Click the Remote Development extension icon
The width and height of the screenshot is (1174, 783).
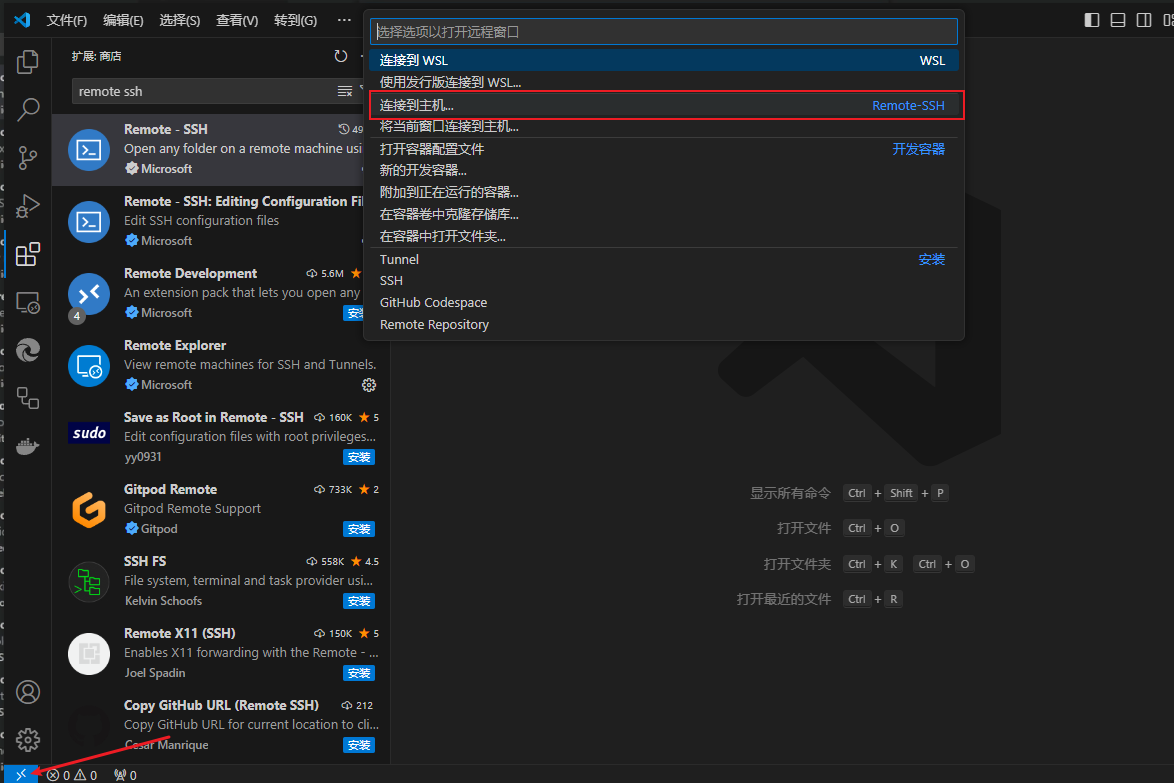click(89, 294)
